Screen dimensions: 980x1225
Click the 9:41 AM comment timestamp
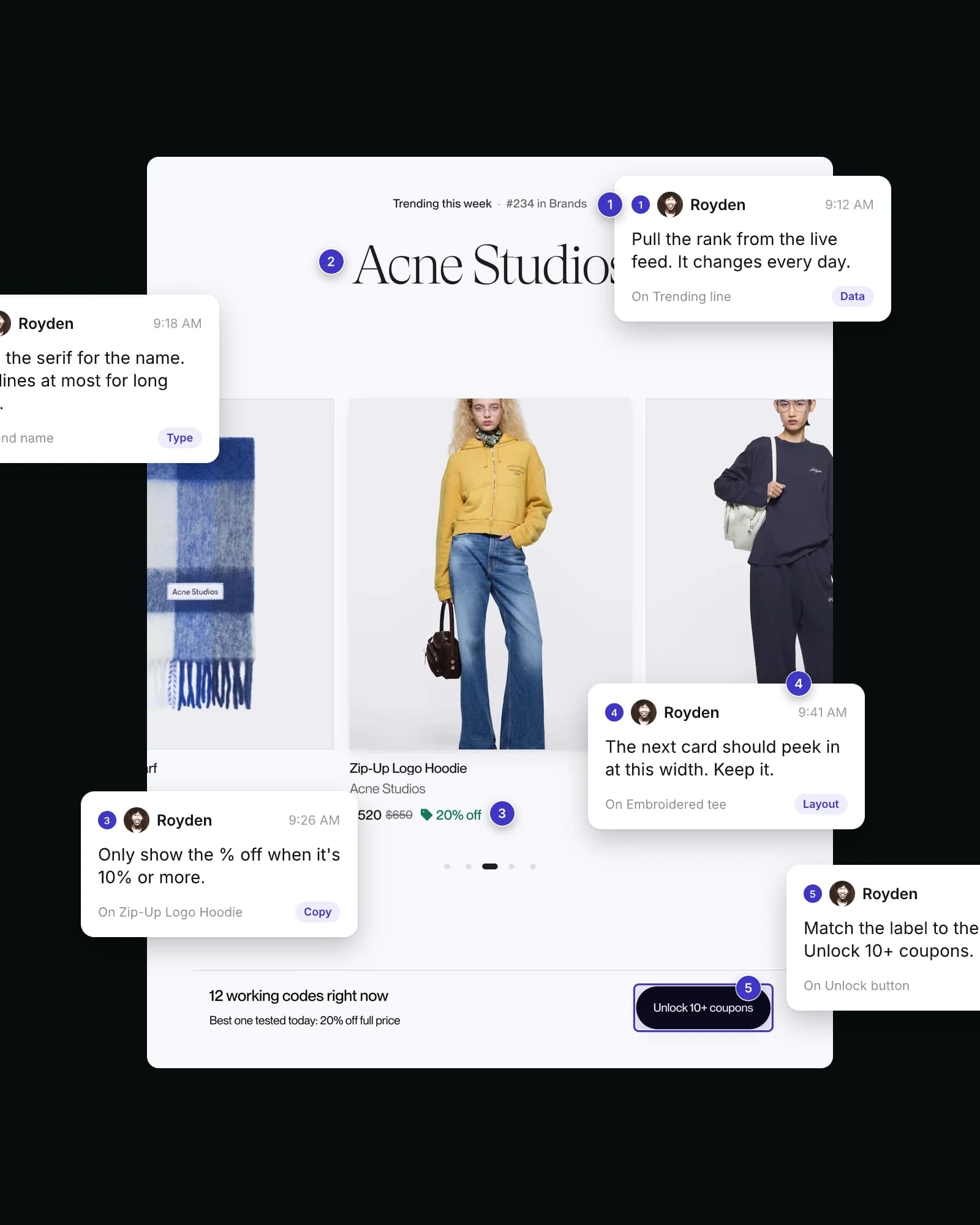coord(823,712)
